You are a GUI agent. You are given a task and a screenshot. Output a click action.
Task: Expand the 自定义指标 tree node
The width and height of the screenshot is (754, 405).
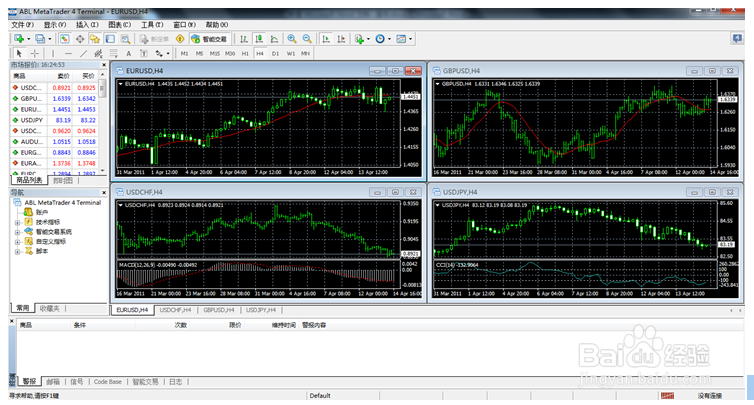17,241
